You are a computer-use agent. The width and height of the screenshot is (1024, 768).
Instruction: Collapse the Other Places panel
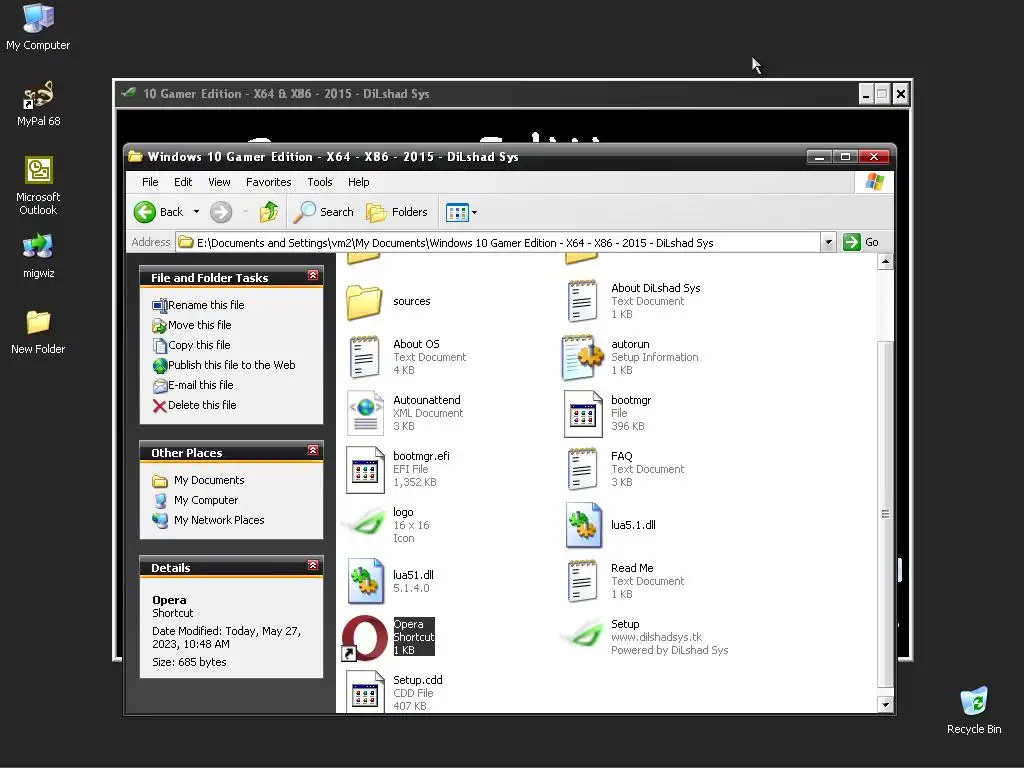point(313,451)
